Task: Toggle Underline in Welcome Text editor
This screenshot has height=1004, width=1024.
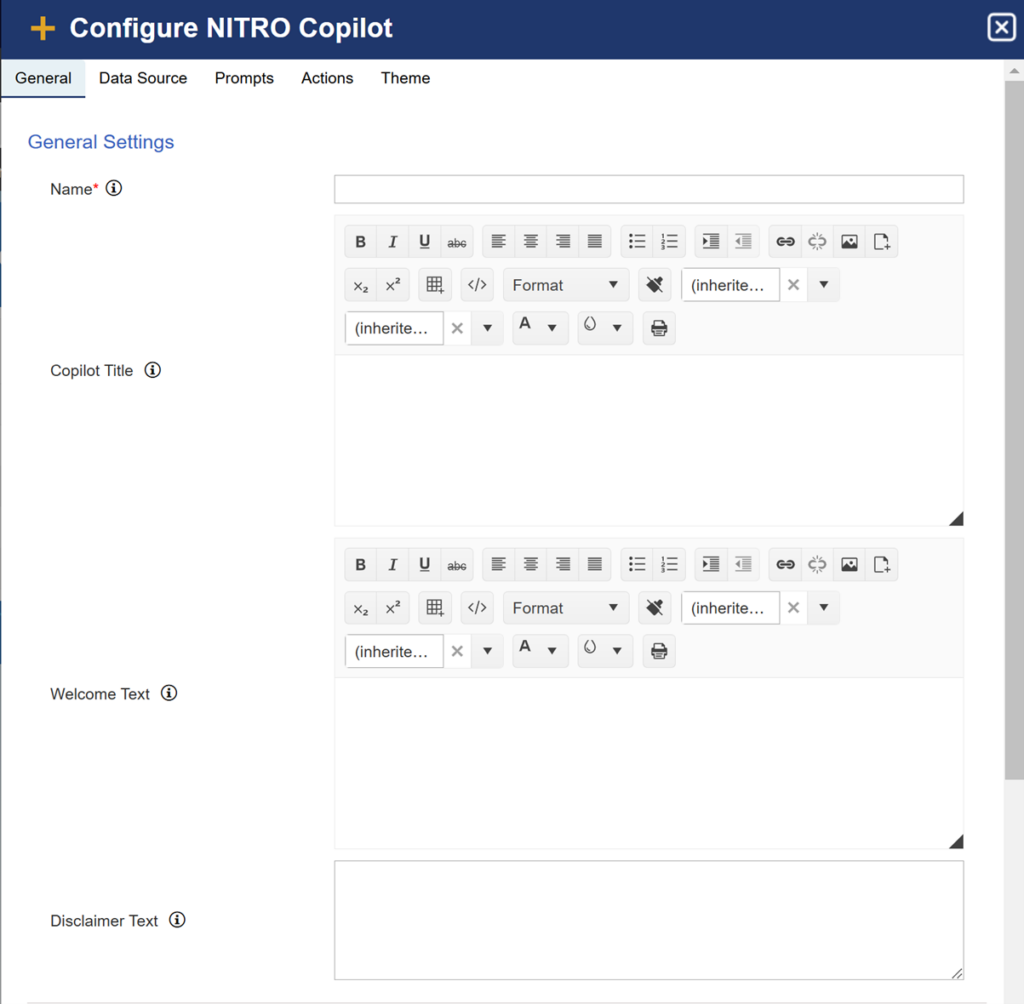Action: click(424, 564)
